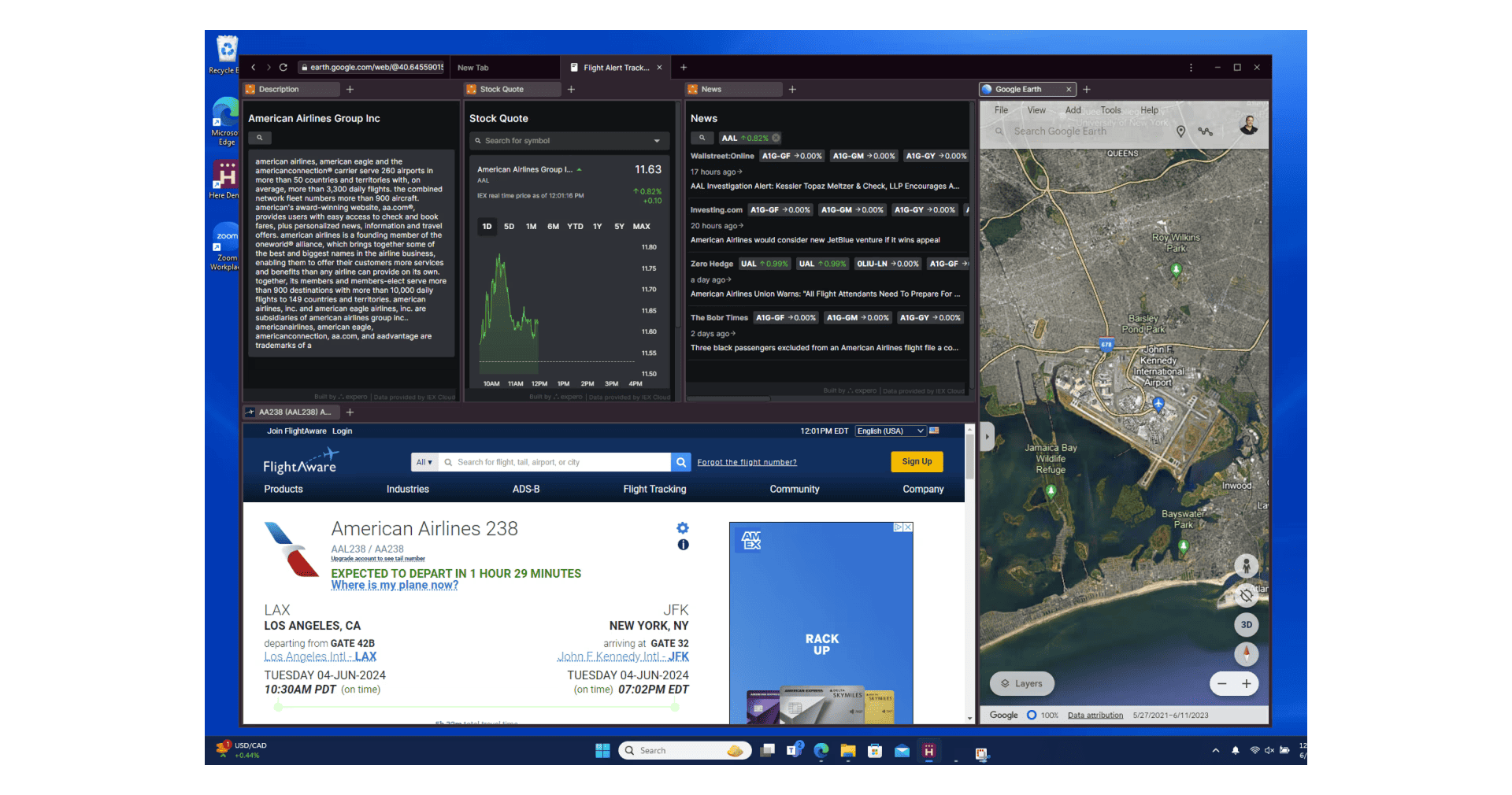
Task: Click the magnifier icon in the Description panel
Action: [x=259, y=138]
